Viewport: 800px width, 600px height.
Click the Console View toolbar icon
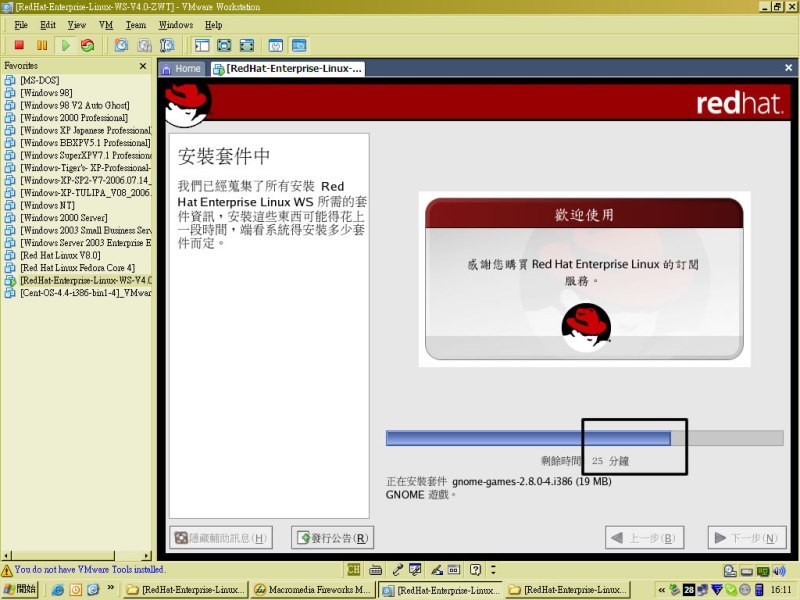point(299,45)
